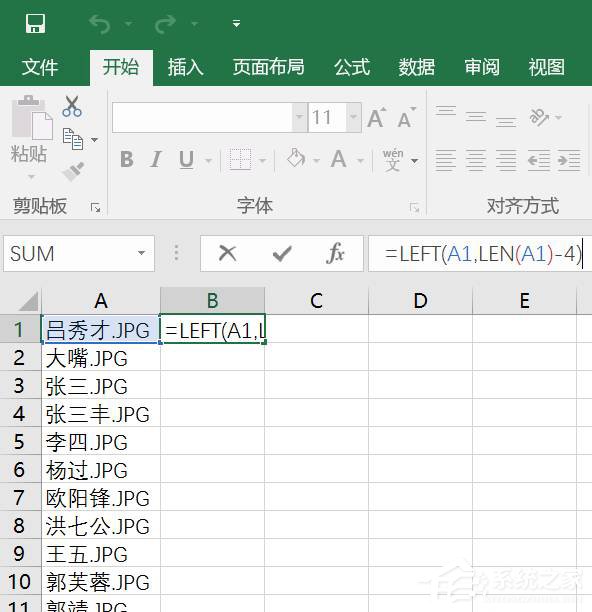The width and height of the screenshot is (592, 612).
Task: Cancel formula entry with the X button
Action: 228,253
